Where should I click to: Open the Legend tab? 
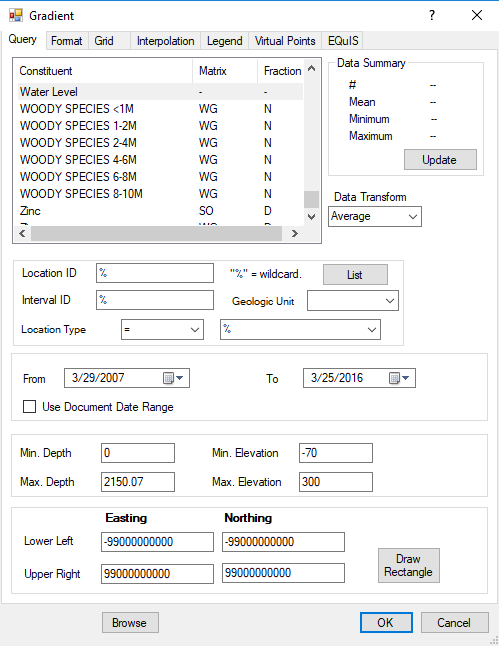pyautogui.click(x=225, y=41)
